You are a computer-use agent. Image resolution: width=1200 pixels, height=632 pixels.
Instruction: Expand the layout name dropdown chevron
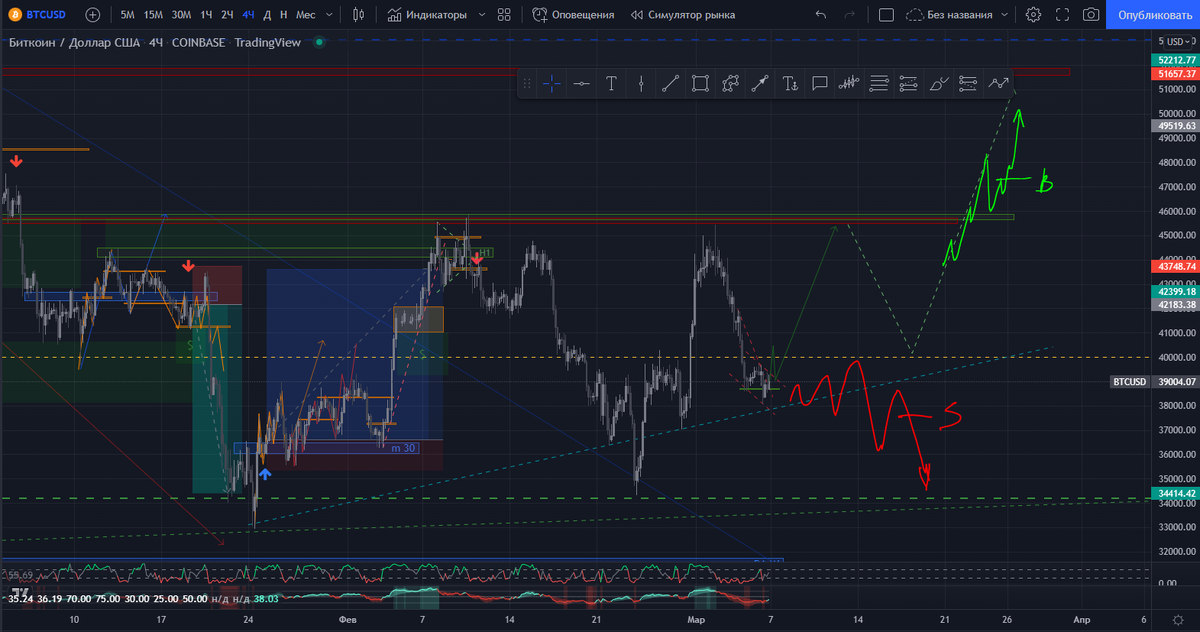1007,15
